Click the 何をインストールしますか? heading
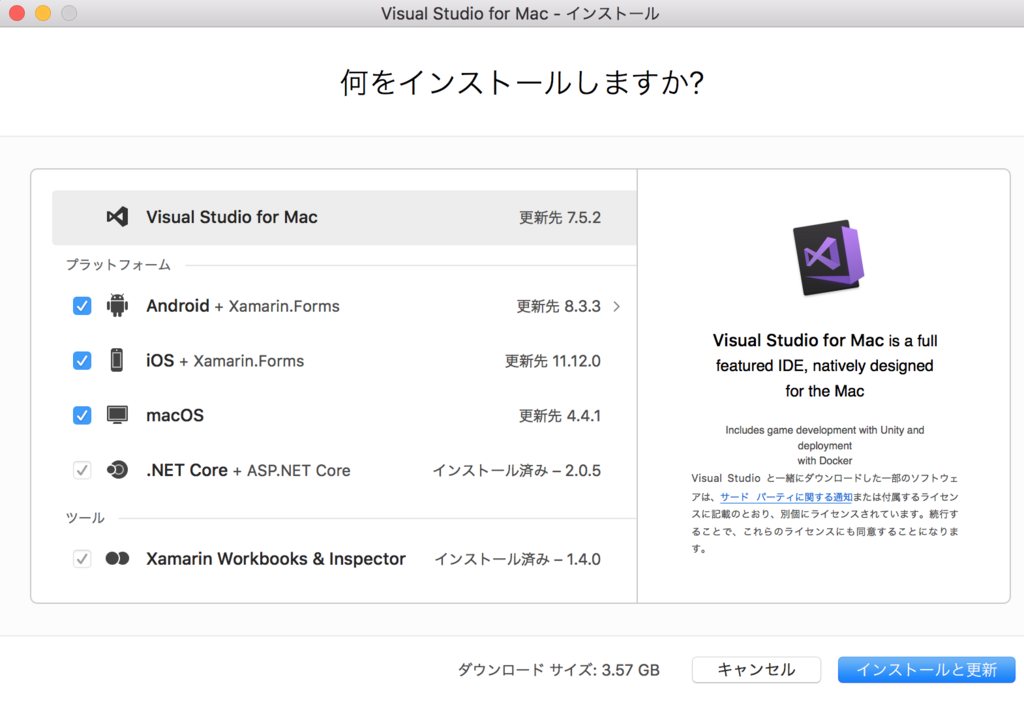 point(522,83)
